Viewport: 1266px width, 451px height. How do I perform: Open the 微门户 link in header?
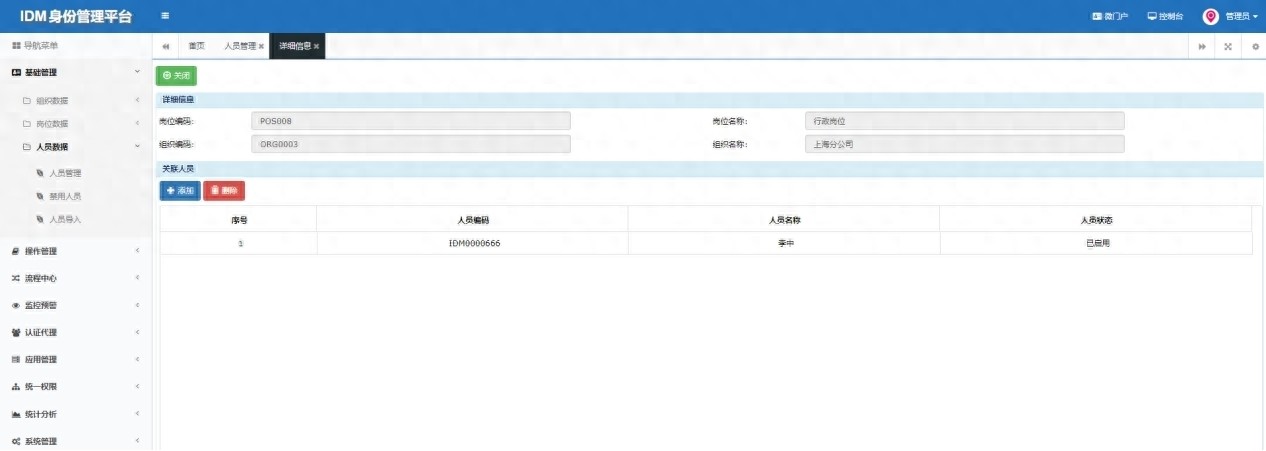click(1110, 17)
